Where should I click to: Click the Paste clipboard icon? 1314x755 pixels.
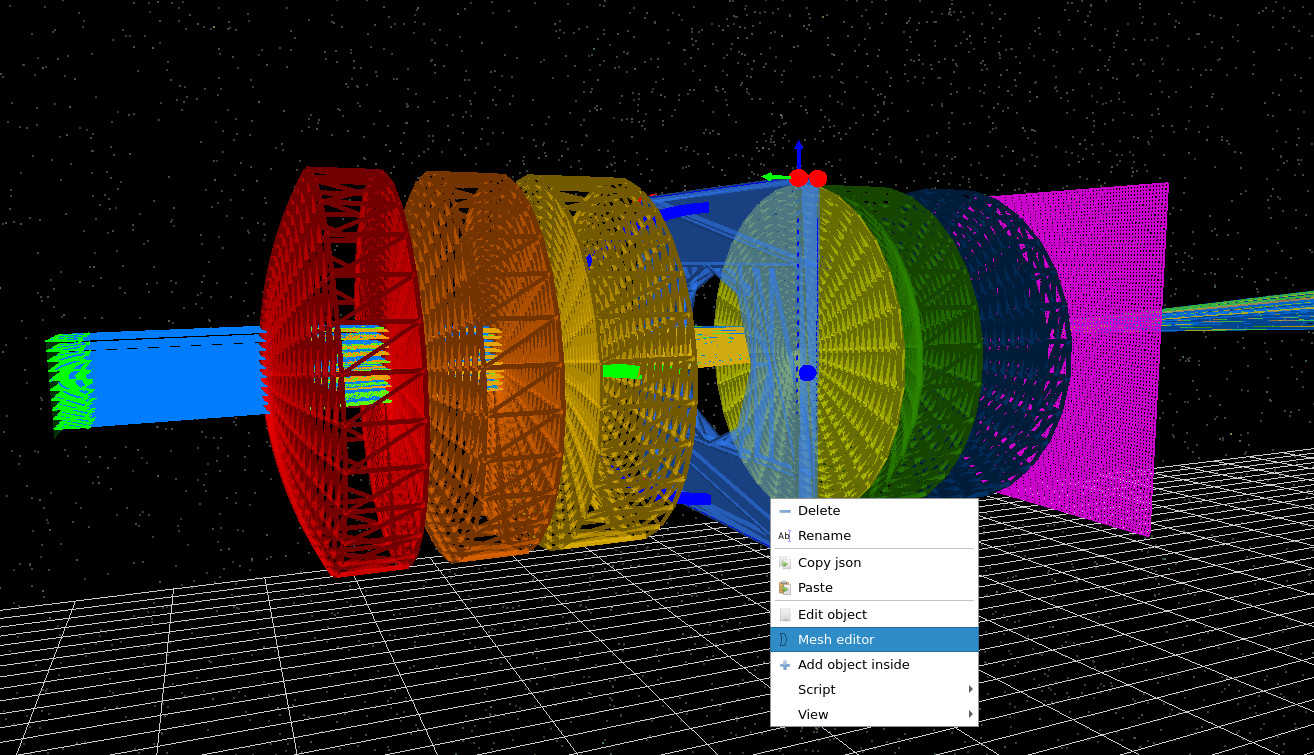pyautogui.click(x=784, y=587)
